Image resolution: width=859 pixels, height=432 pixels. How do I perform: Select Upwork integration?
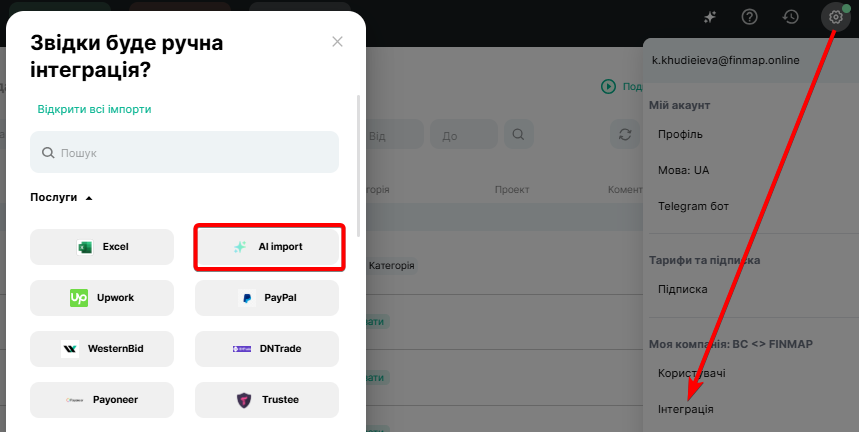(x=102, y=298)
